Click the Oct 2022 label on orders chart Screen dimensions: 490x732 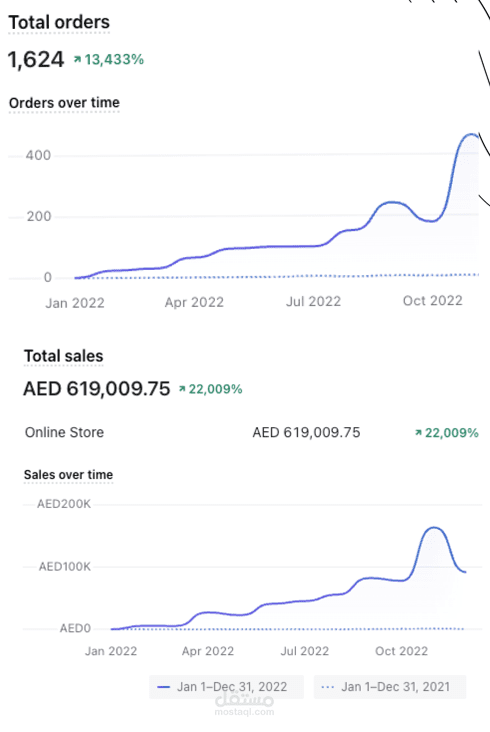(x=433, y=301)
